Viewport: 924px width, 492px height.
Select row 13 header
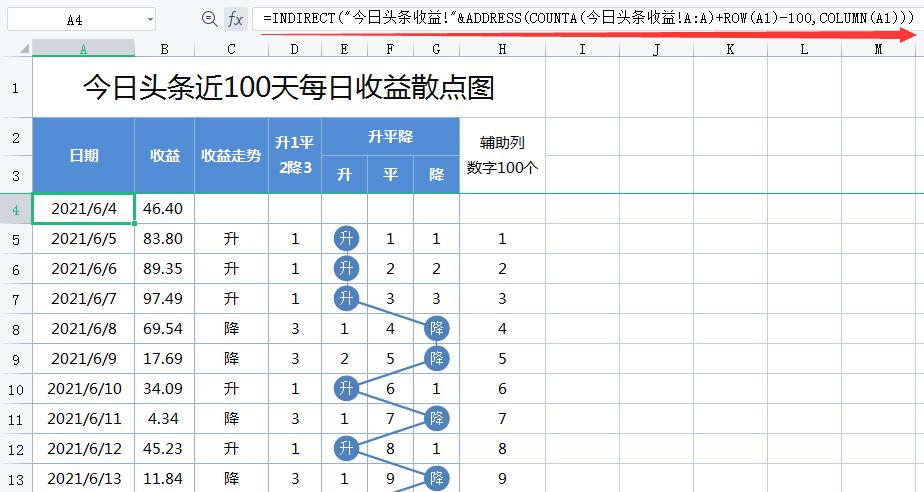coord(16,478)
